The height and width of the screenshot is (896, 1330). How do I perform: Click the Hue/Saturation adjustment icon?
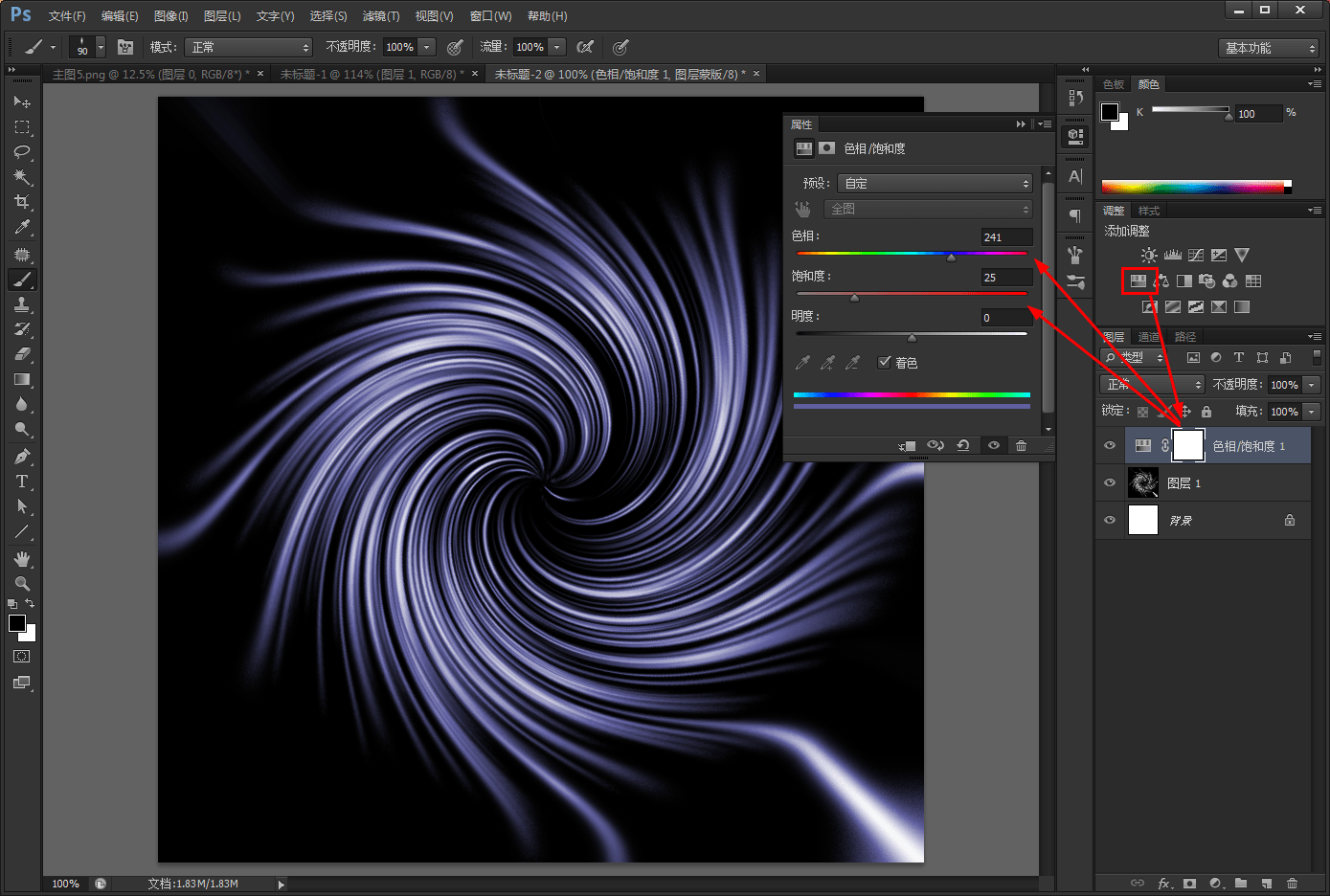click(x=1138, y=280)
